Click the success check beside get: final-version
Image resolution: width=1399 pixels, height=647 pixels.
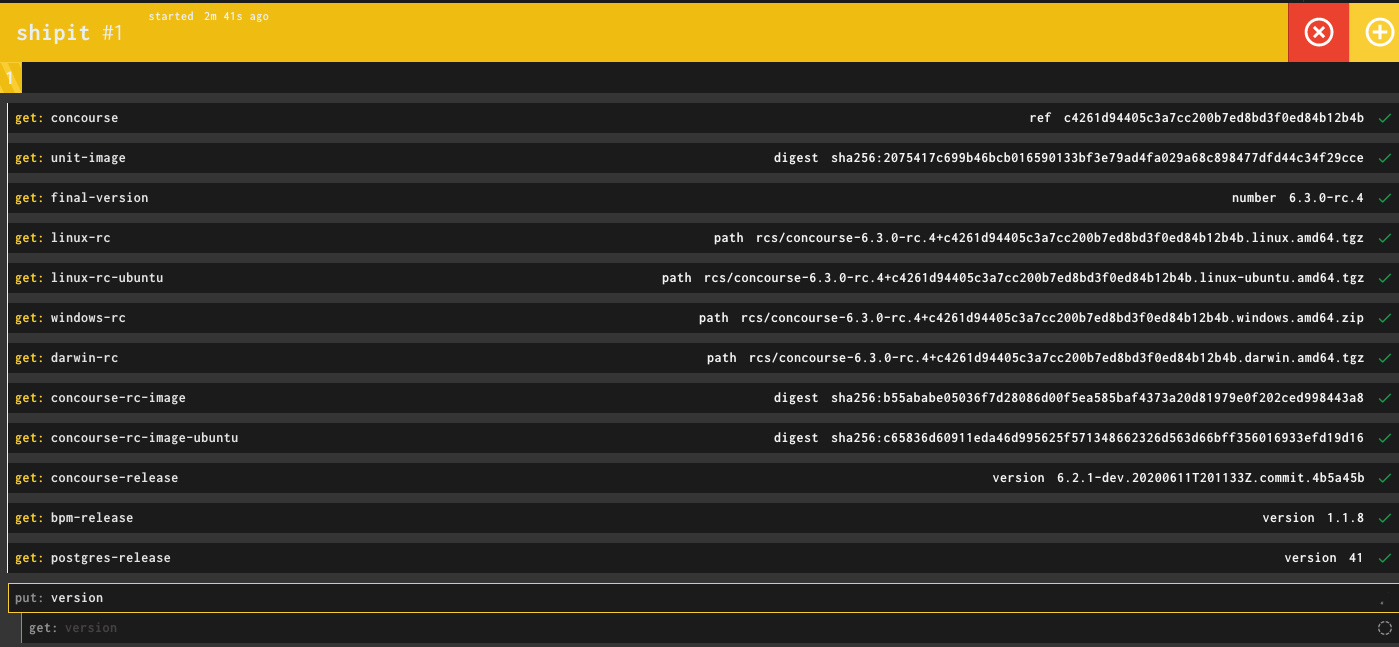[1385, 197]
